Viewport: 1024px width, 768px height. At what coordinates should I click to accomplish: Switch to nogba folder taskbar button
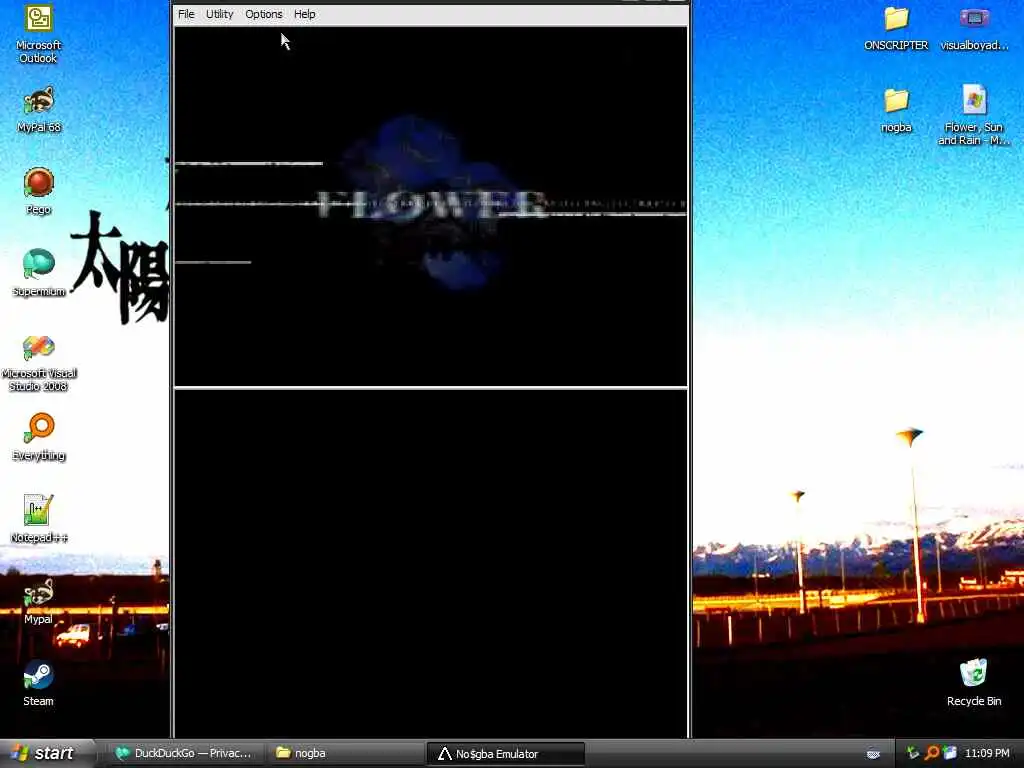click(345, 753)
